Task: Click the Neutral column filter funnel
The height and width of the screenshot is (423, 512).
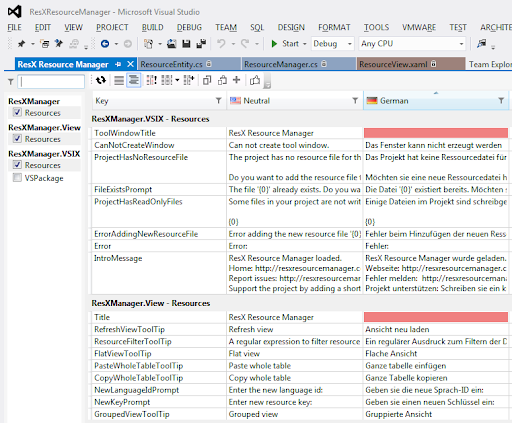Action: point(355,100)
